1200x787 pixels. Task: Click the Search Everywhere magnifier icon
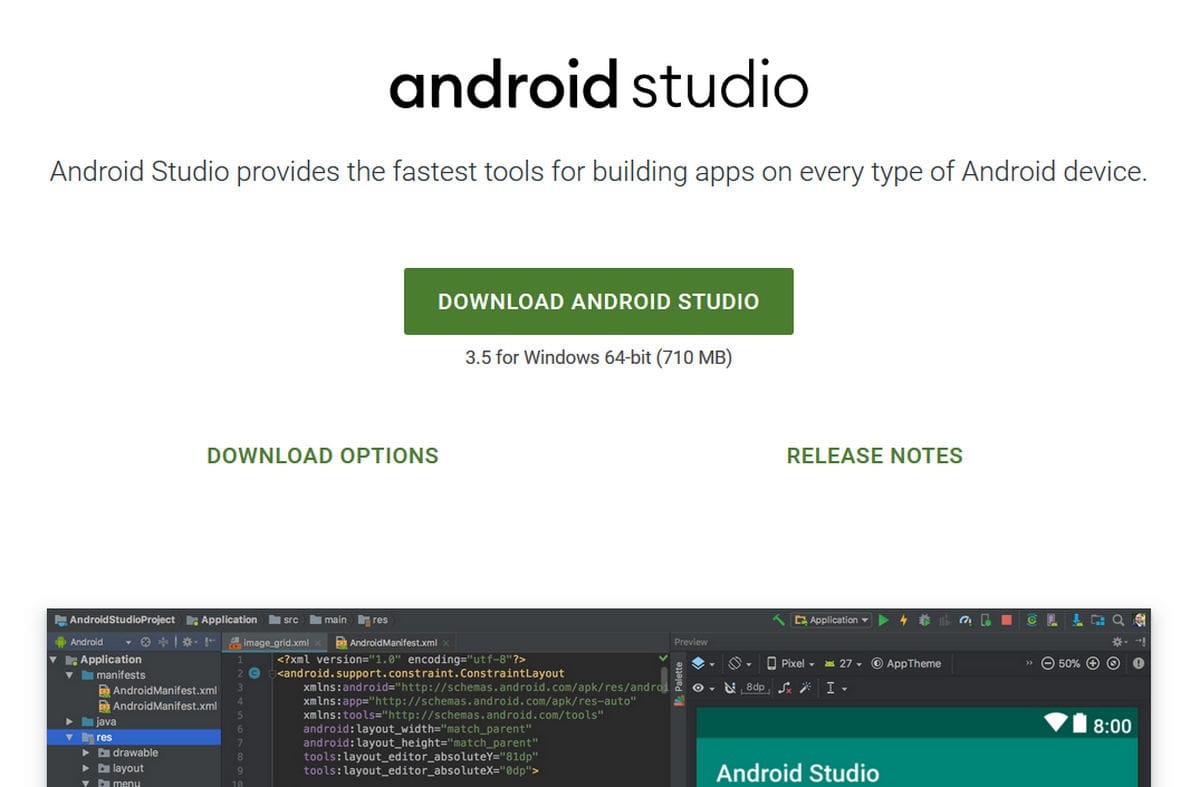[x=1118, y=620]
